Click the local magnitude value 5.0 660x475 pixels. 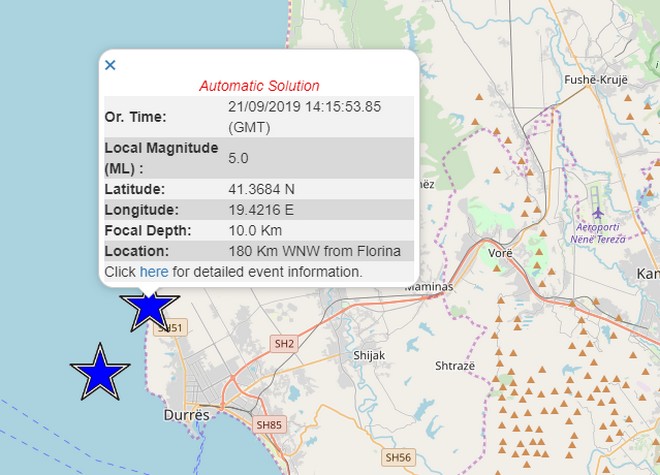(x=239, y=158)
